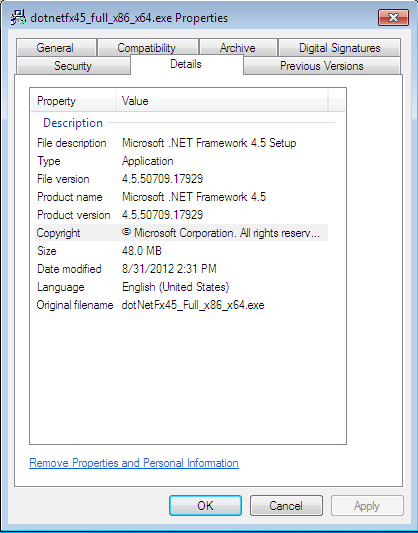Select the Type property label
The height and width of the screenshot is (533, 418).
[49, 161]
